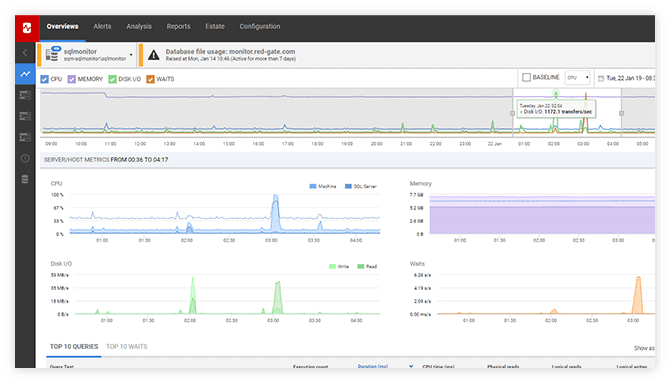
Task: Open the alert circle sidebar icon
Action: pos(25,158)
